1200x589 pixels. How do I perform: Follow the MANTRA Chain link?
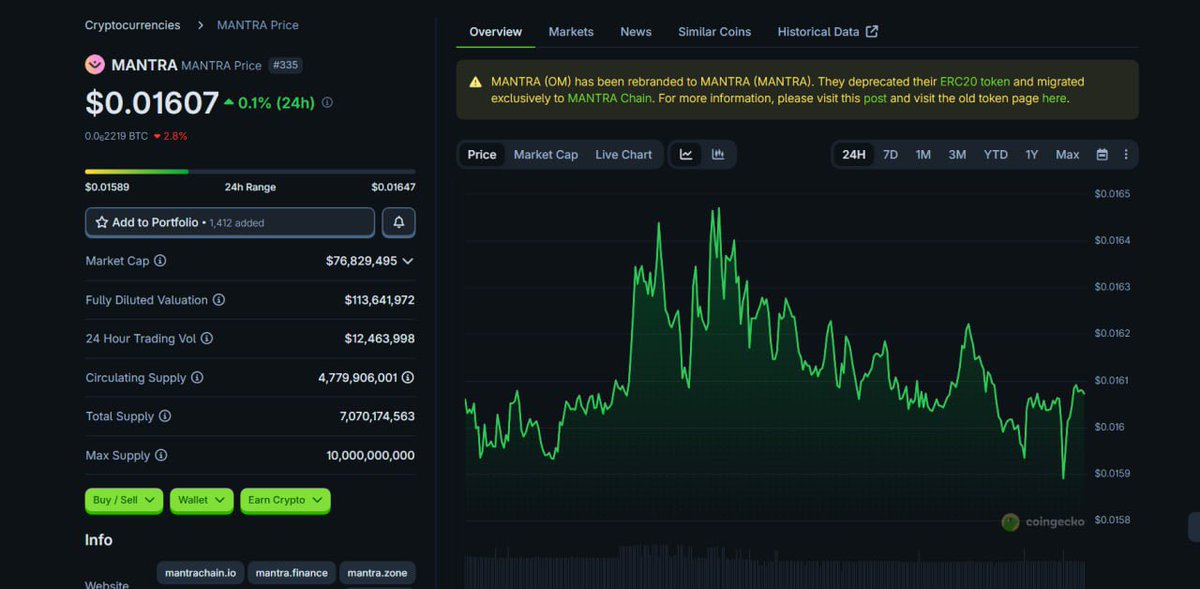pos(610,98)
